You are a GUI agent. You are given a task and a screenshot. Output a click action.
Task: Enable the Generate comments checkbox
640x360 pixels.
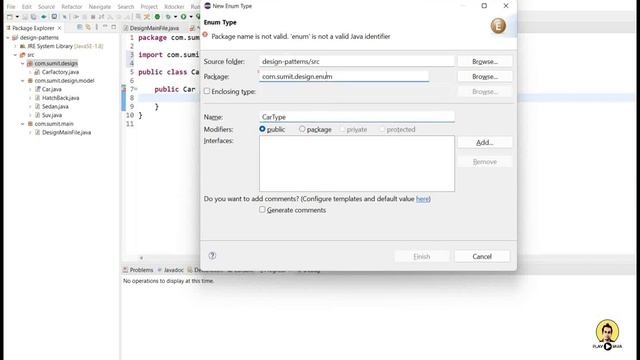[x=262, y=209]
